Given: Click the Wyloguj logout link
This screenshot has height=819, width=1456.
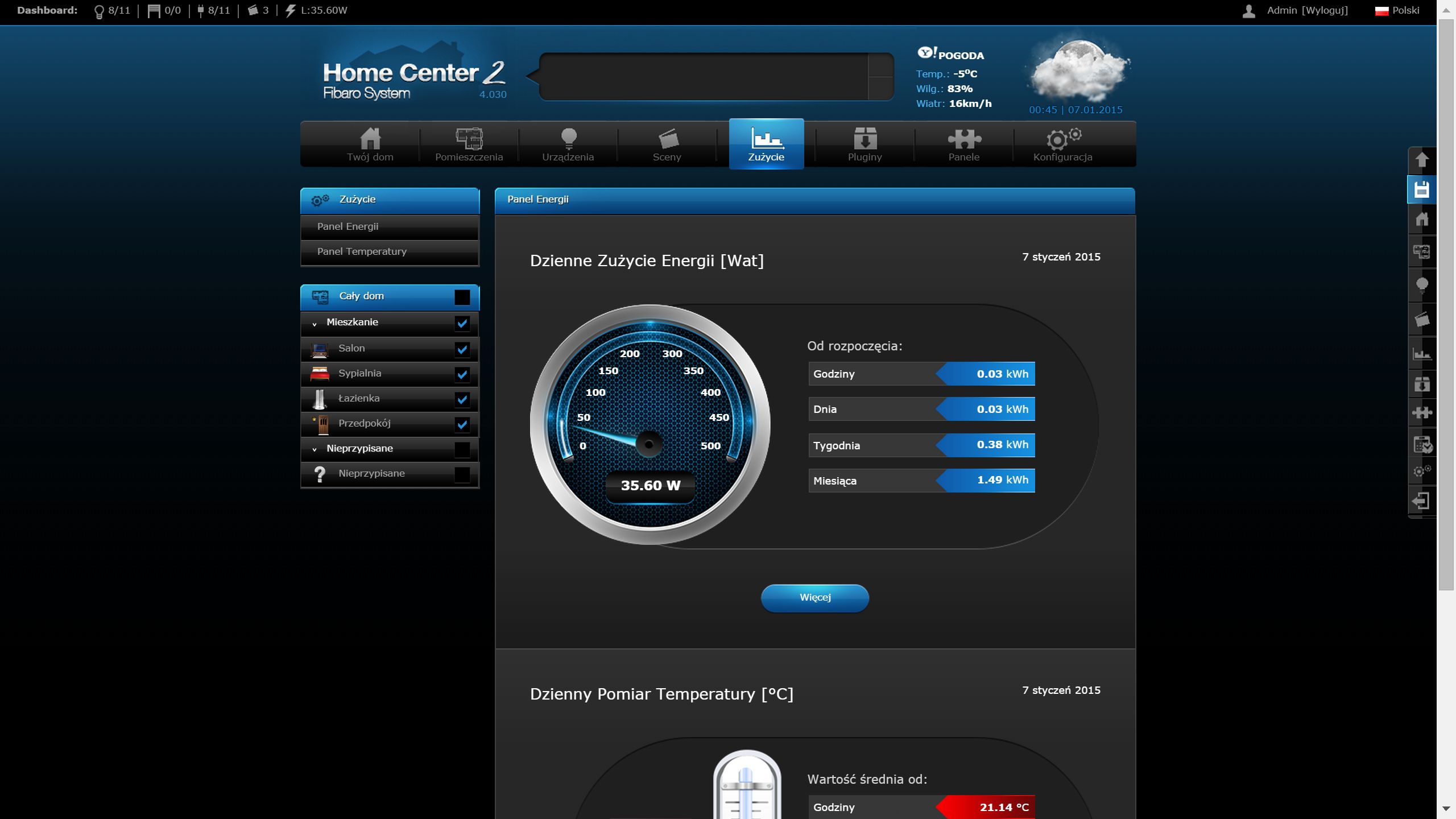Looking at the screenshot, I should pyautogui.click(x=1324, y=10).
